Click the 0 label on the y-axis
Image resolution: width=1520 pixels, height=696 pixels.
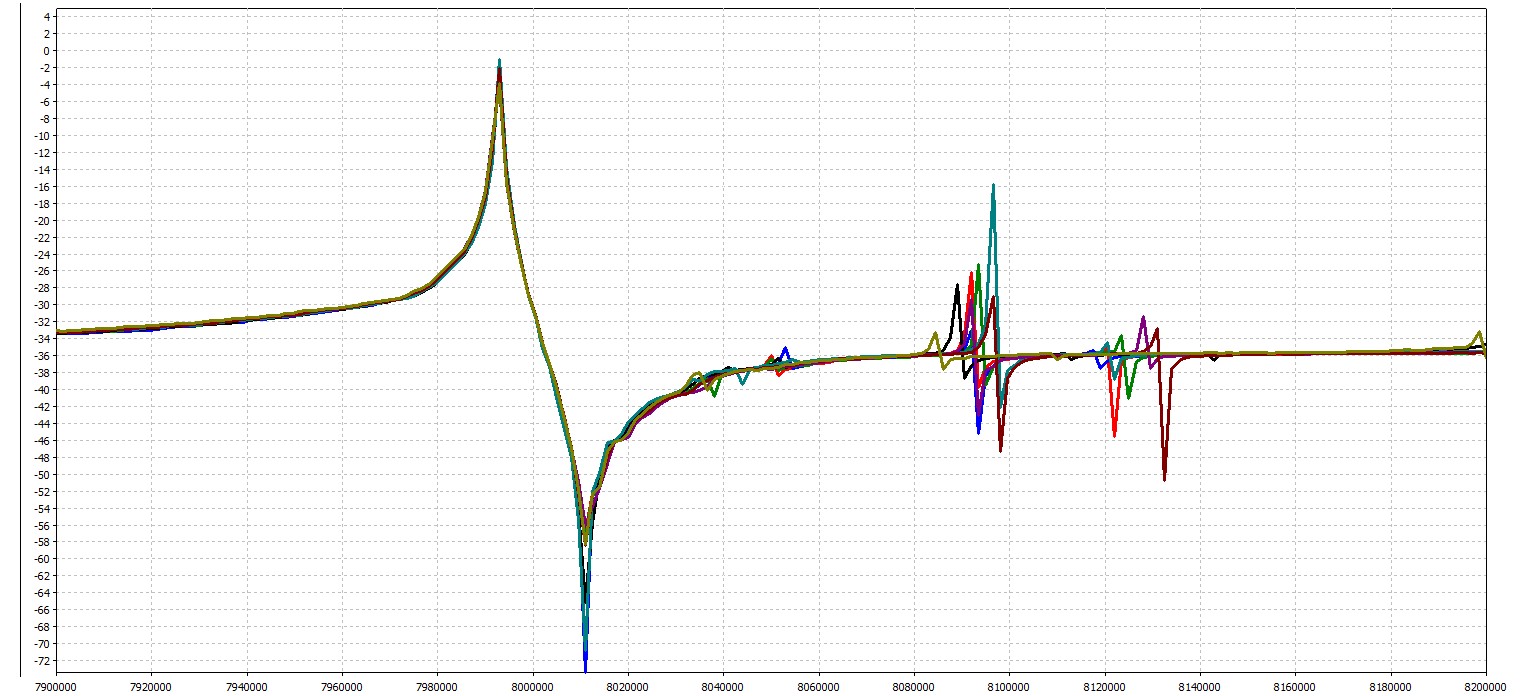coord(42,51)
